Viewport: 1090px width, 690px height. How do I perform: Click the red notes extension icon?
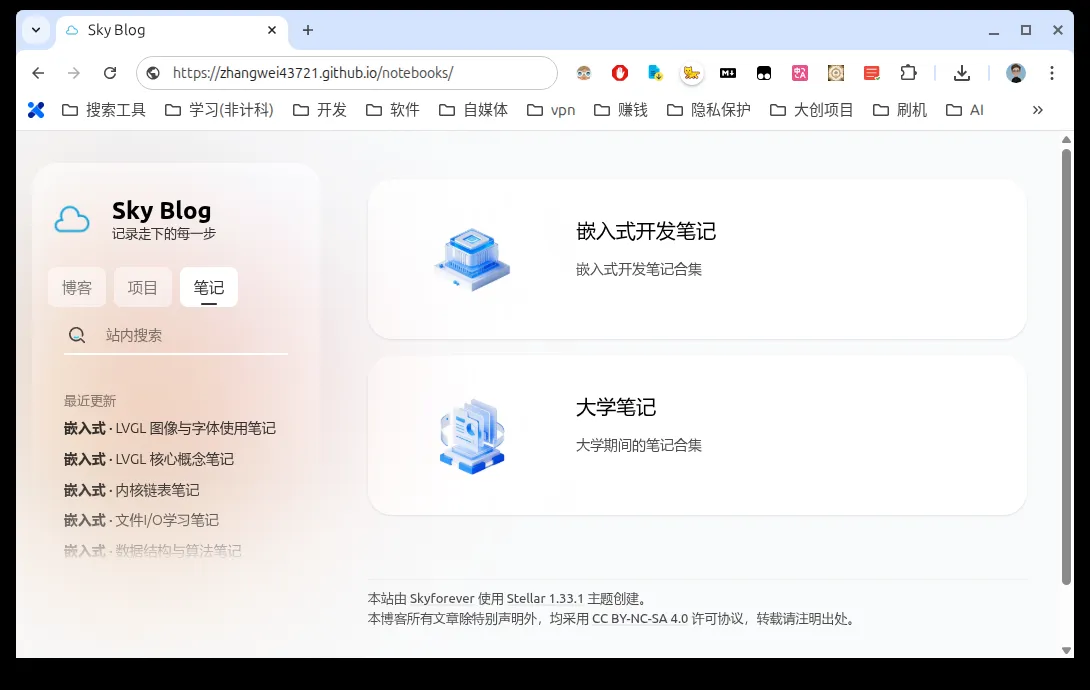[x=871, y=73]
